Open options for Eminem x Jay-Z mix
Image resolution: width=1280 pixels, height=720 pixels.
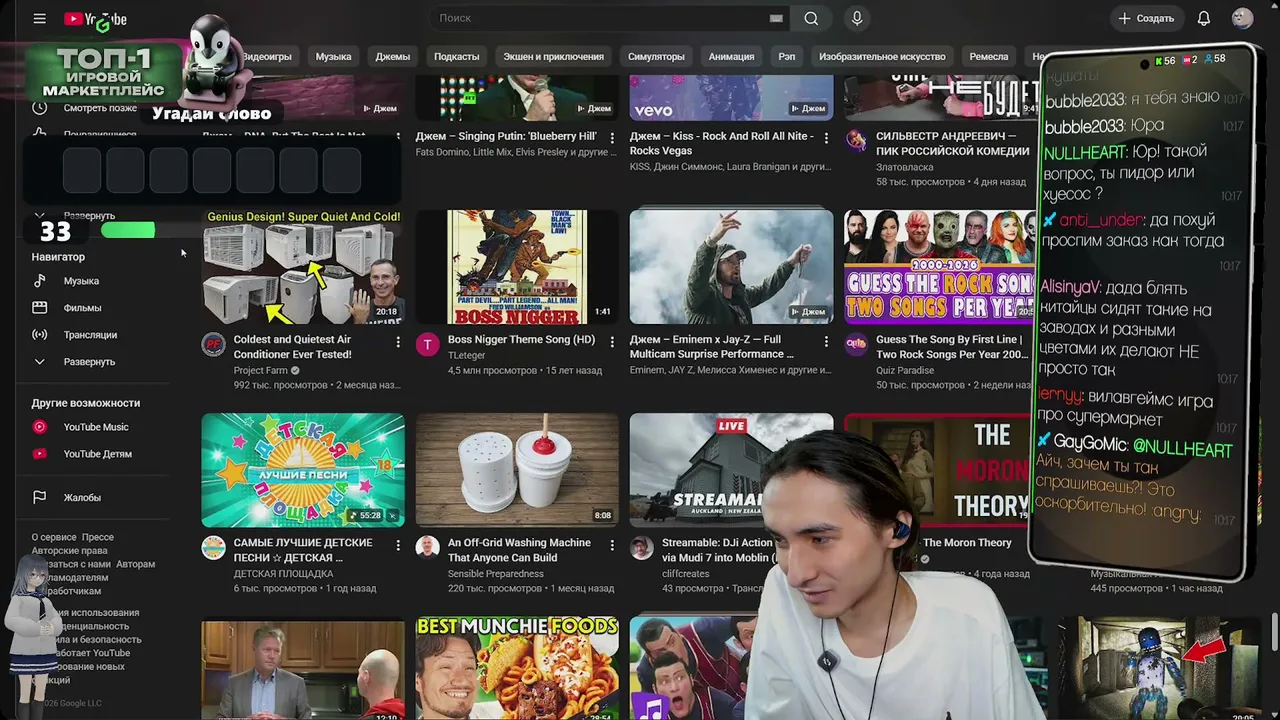pyautogui.click(x=826, y=342)
